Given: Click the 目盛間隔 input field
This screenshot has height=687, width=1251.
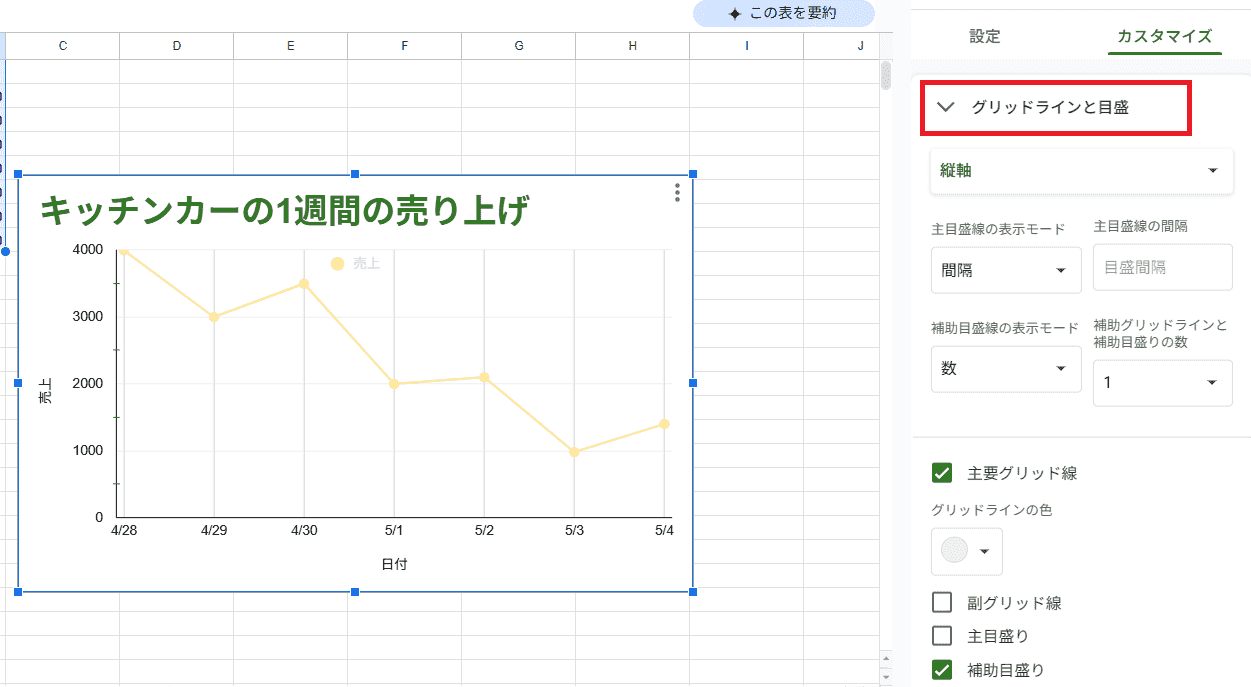Looking at the screenshot, I should coord(1162,267).
